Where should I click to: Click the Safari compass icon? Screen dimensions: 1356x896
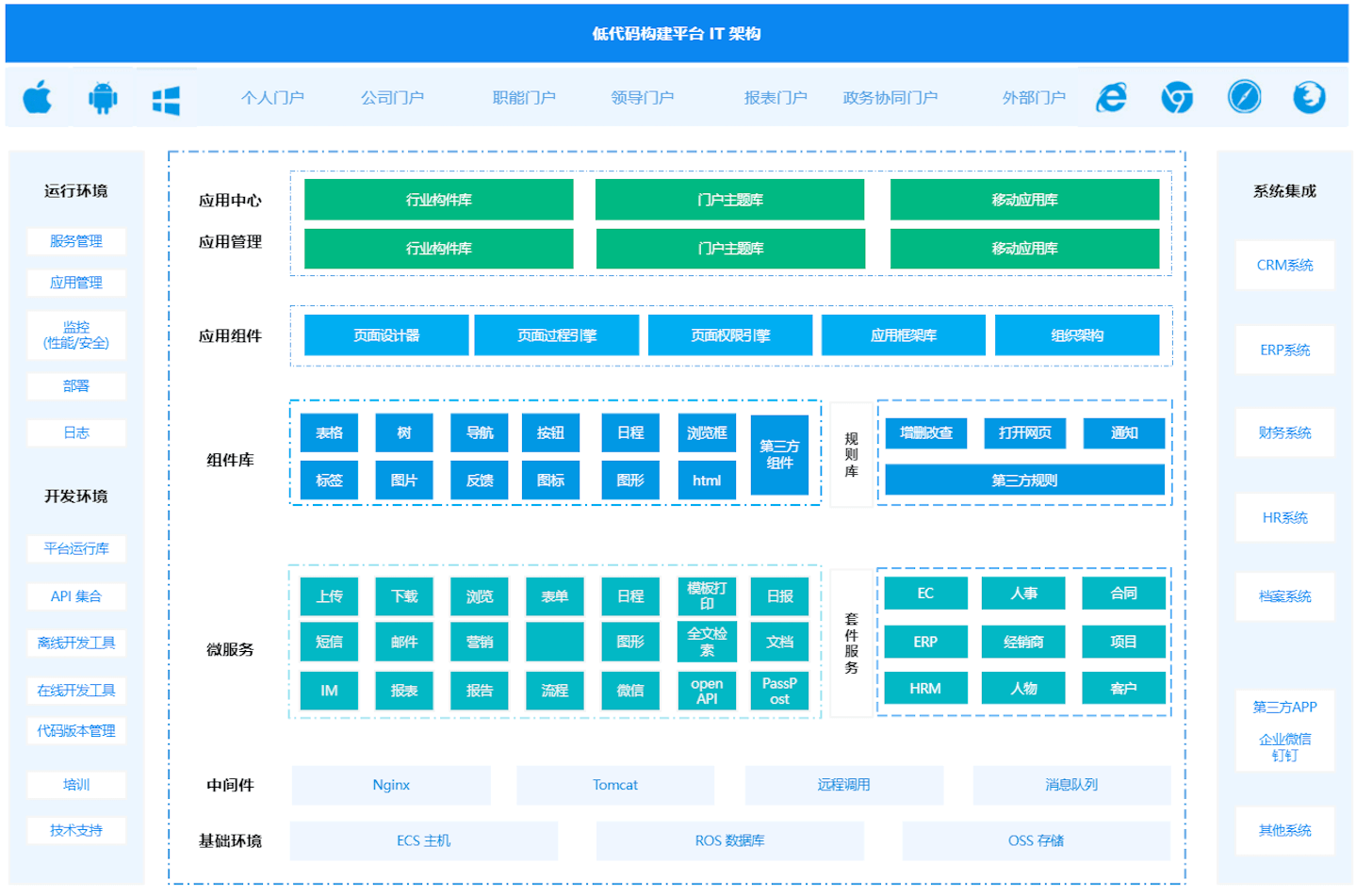click(1244, 97)
